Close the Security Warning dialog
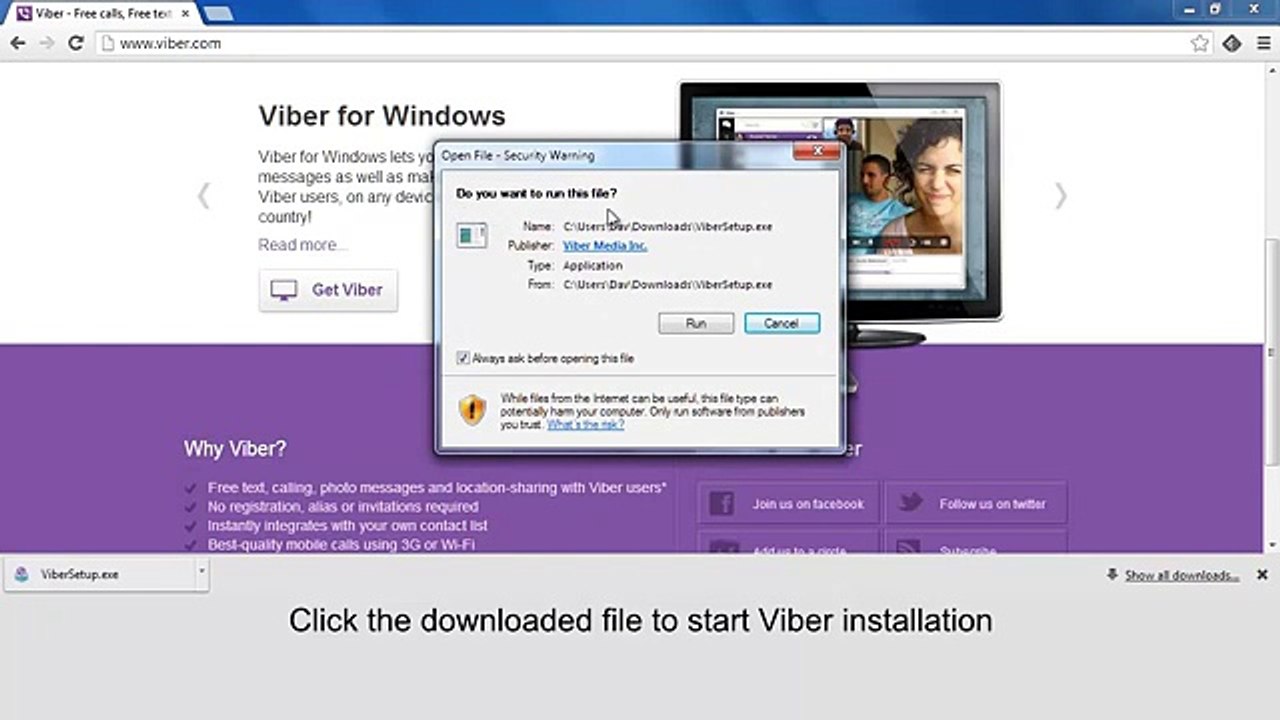This screenshot has height=720, width=1280. coord(817,153)
